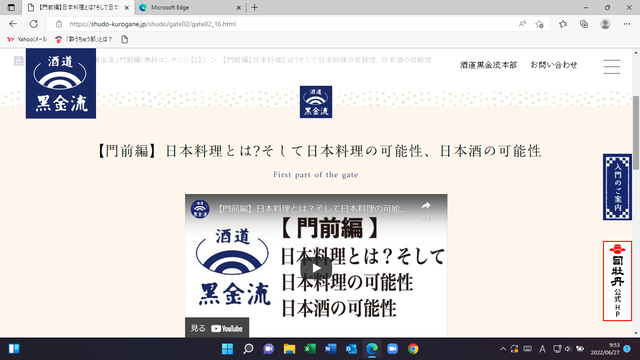Open the notification count badge

tap(627, 349)
